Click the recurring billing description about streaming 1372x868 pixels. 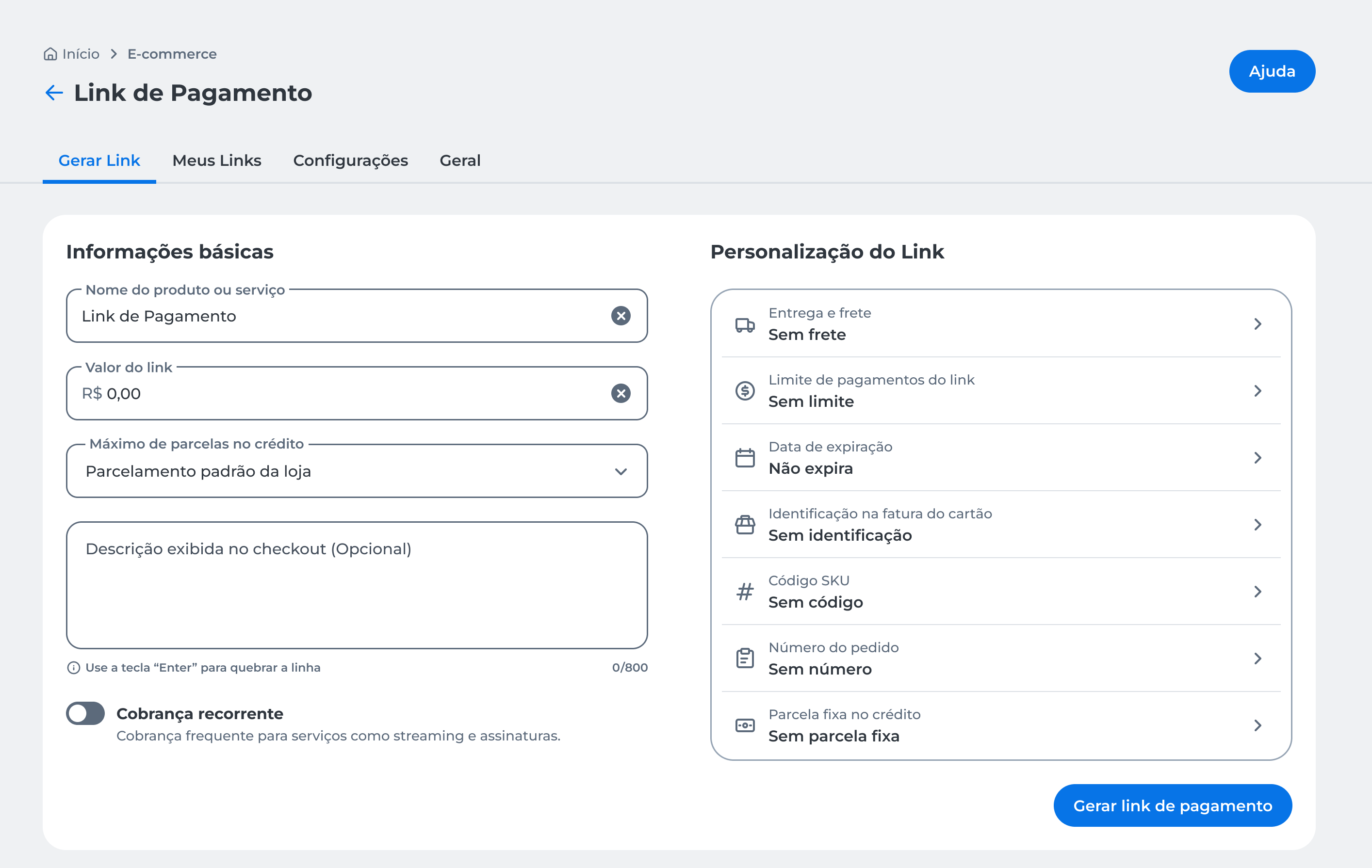(339, 736)
